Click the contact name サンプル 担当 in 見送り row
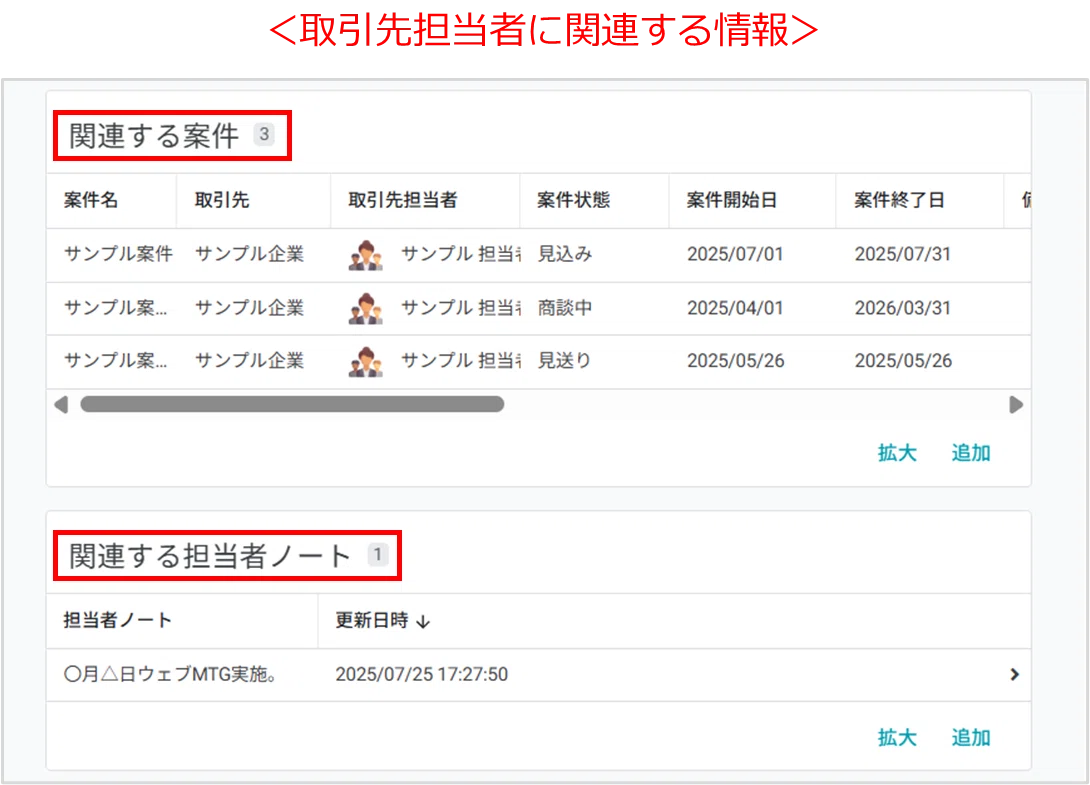 [461, 361]
